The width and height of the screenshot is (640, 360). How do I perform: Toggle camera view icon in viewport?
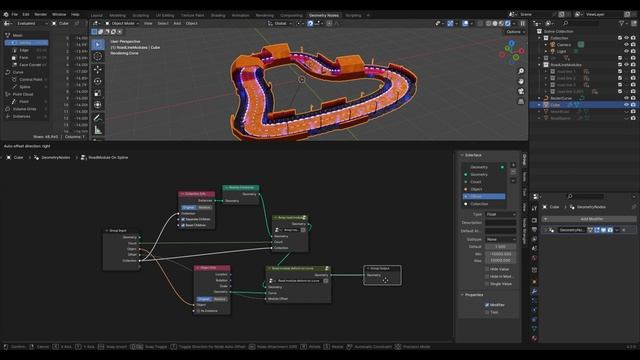point(521,91)
